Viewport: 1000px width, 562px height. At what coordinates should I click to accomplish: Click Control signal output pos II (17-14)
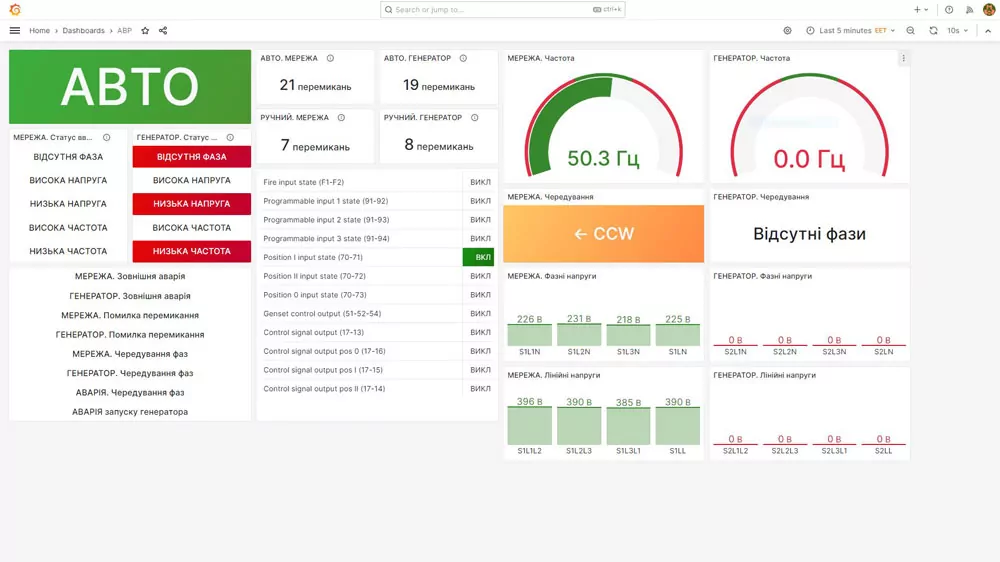[x=377, y=388]
